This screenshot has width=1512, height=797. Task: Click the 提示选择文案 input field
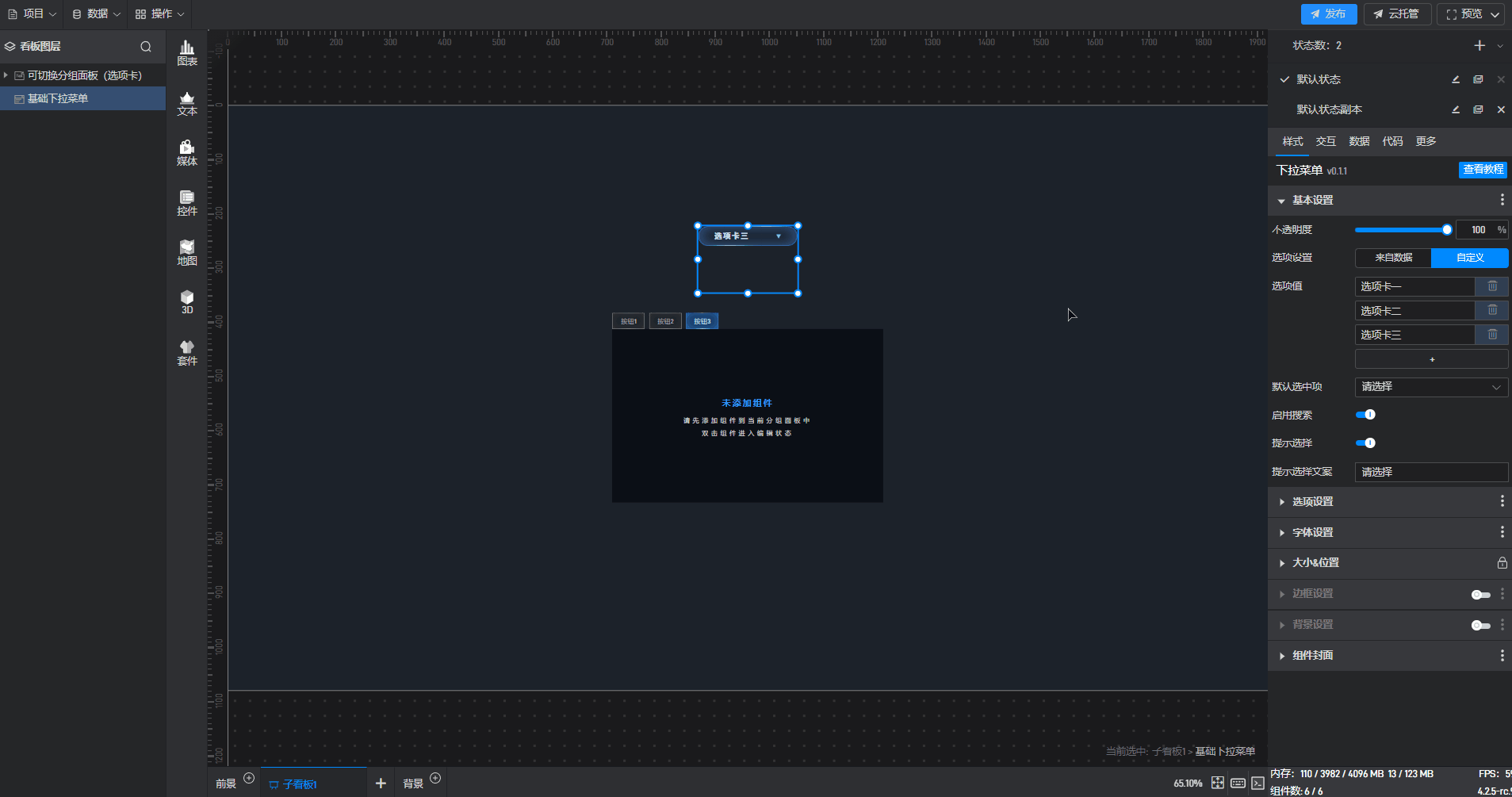pos(1431,472)
